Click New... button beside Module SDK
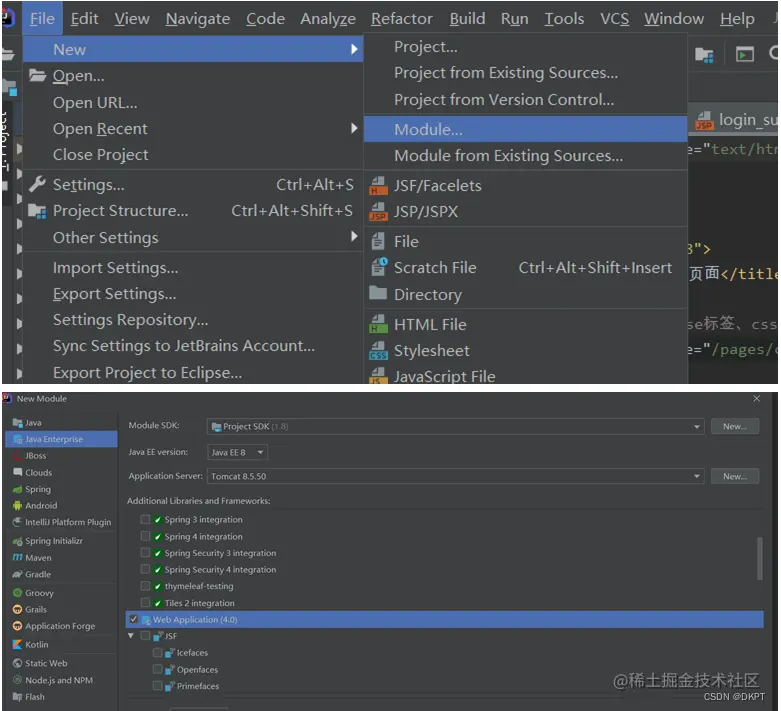This screenshot has width=781, height=711. (x=735, y=427)
